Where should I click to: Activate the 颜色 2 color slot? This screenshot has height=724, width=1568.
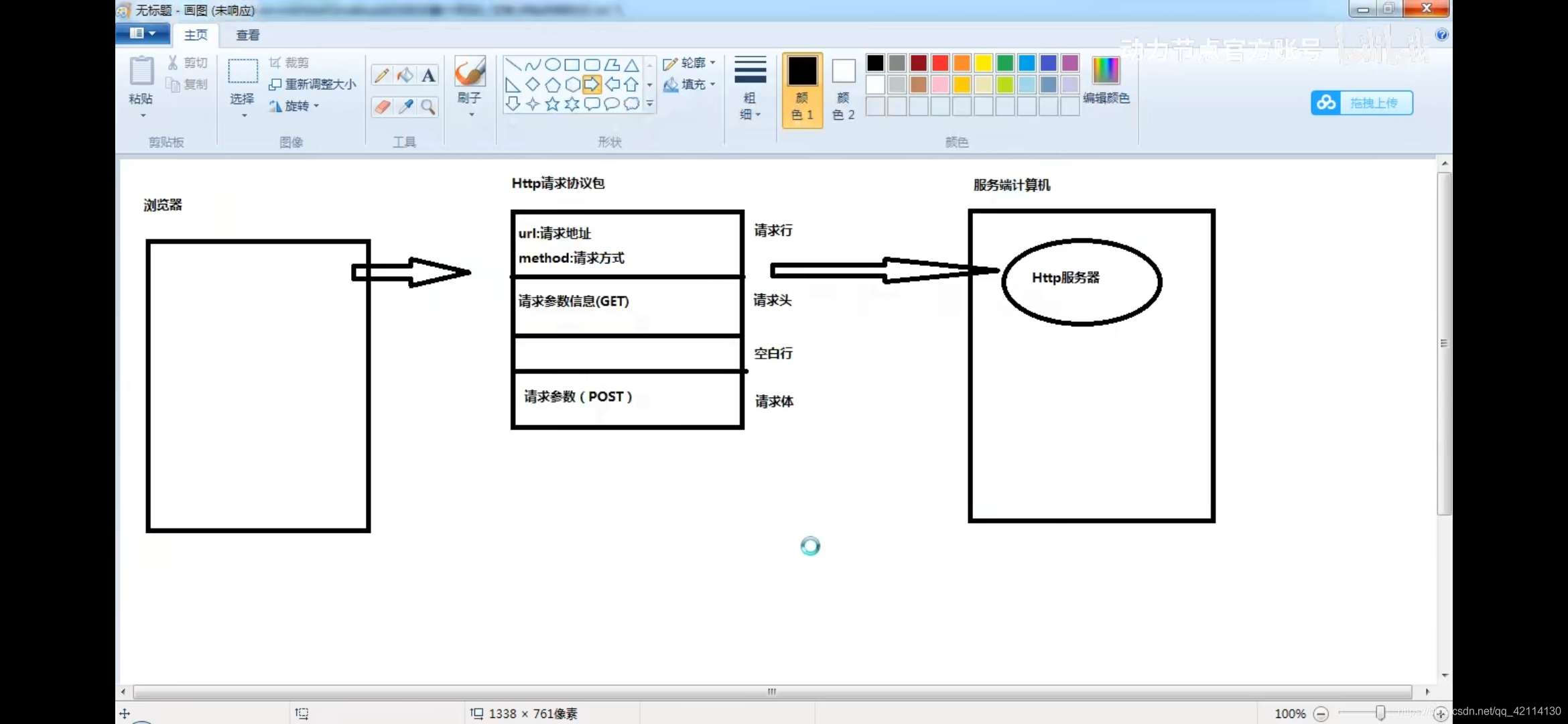point(843,88)
